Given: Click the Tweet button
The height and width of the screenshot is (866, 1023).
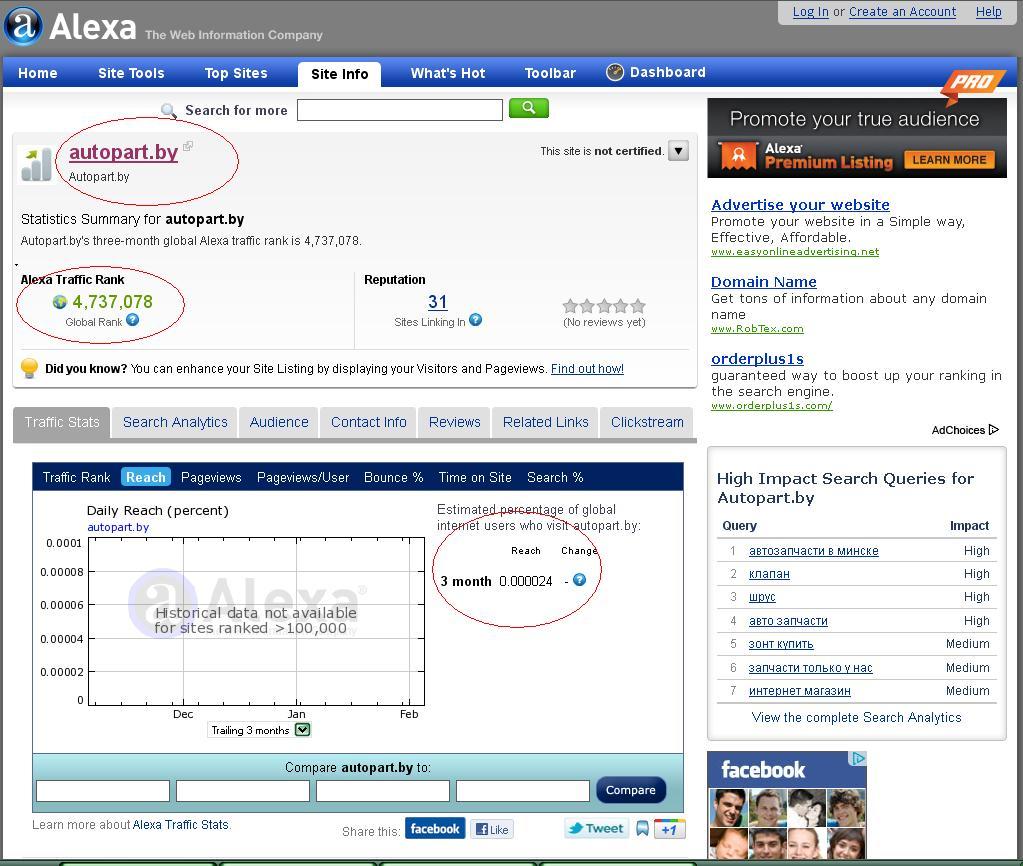Looking at the screenshot, I should [596, 828].
